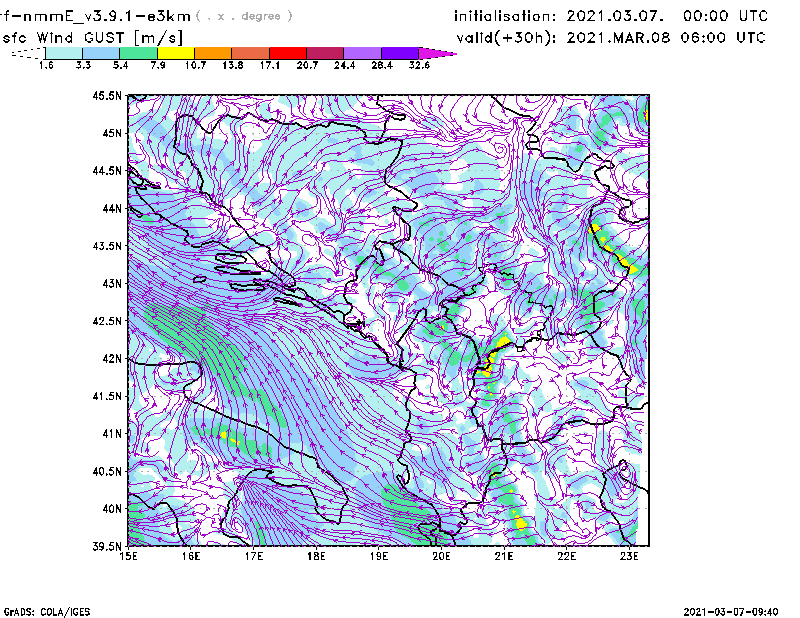
Task: Click the red 17.1–20.7 legend swatch
Action: 288,53
